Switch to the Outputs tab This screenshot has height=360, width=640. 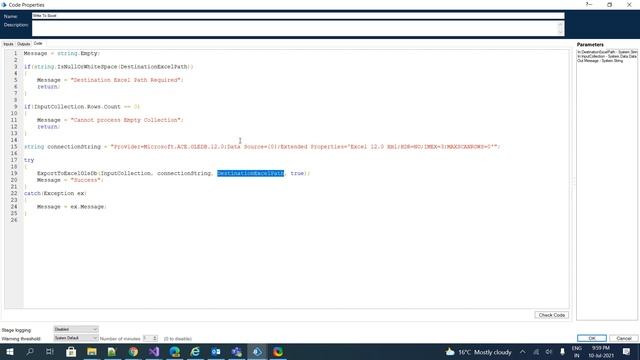(23, 44)
